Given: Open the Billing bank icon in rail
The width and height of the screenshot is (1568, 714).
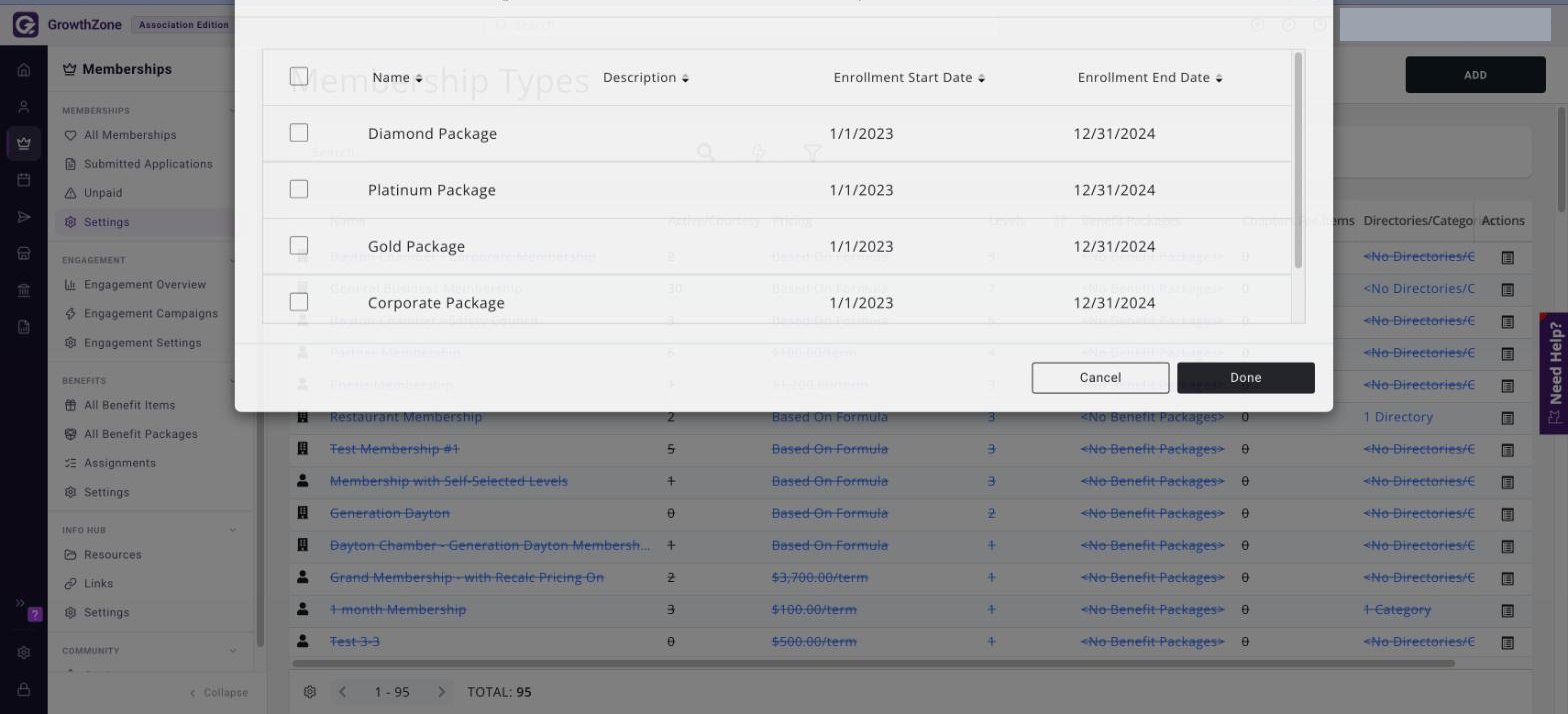Looking at the screenshot, I should pyautogui.click(x=24, y=290).
